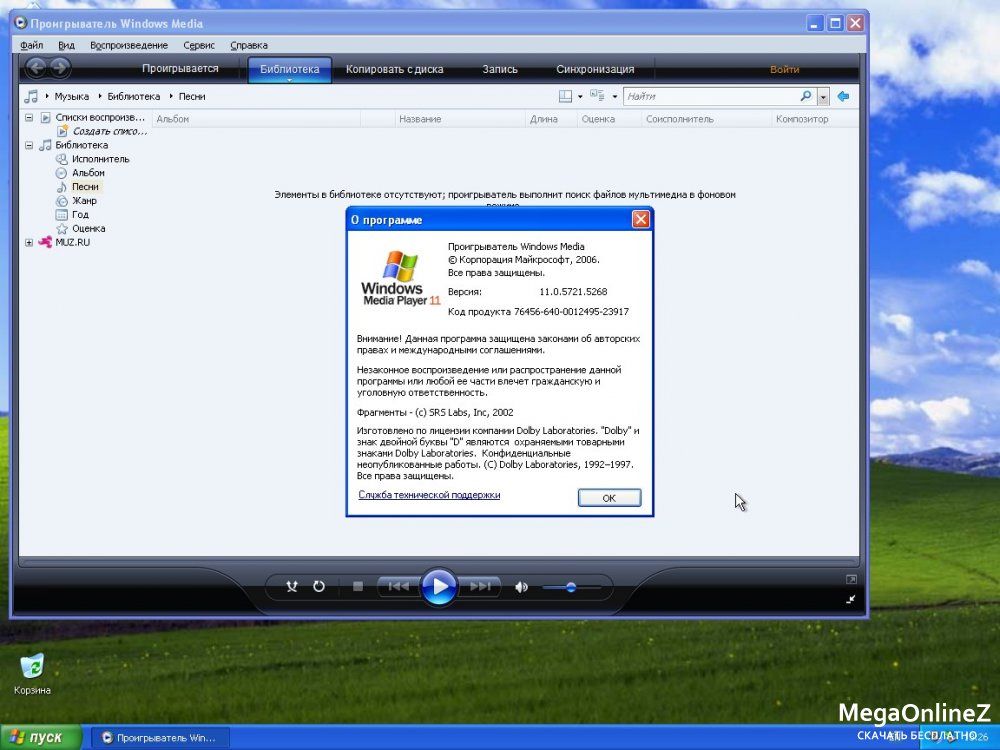The image size is (1000, 750).
Task: Select Песни in the library tree
Action: [x=85, y=187]
